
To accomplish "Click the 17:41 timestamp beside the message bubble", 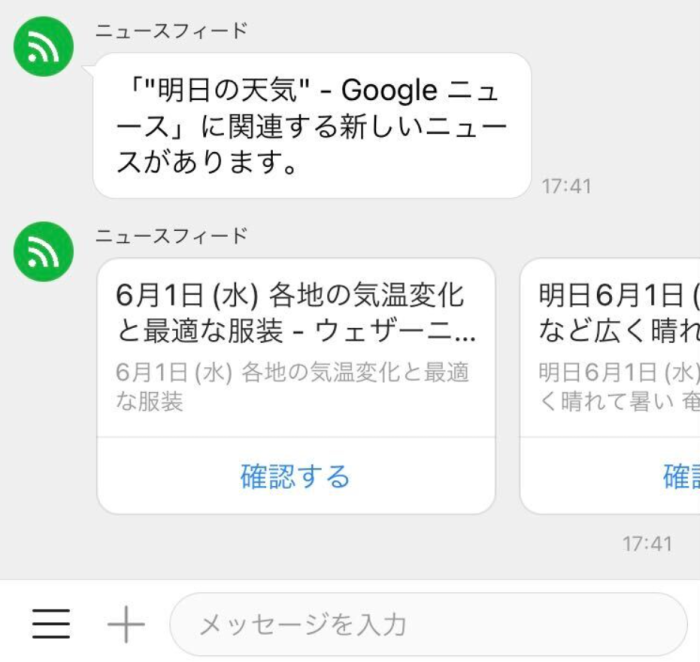I will (x=566, y=187).
